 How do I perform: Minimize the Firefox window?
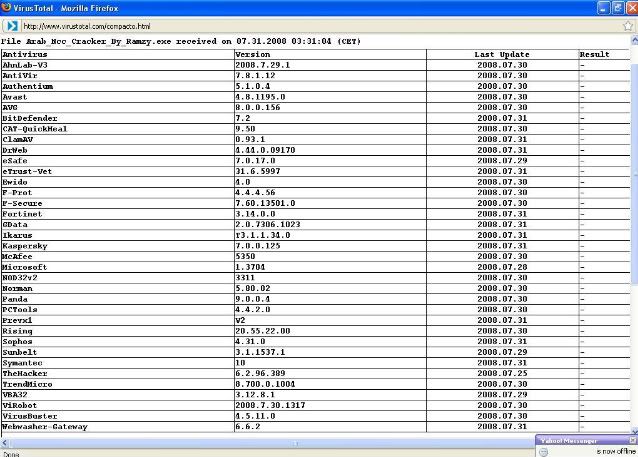click(x=603, y=8)
